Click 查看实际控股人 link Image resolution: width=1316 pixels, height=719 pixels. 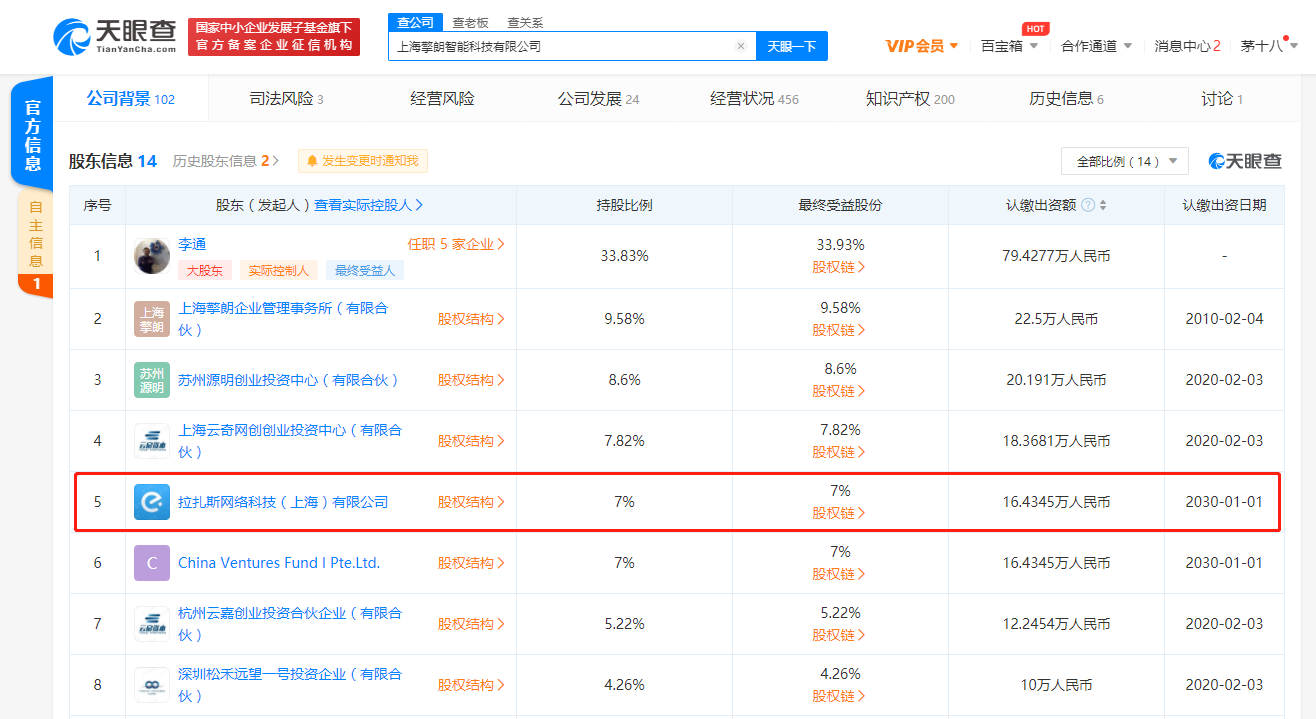(x=369, y=205)
